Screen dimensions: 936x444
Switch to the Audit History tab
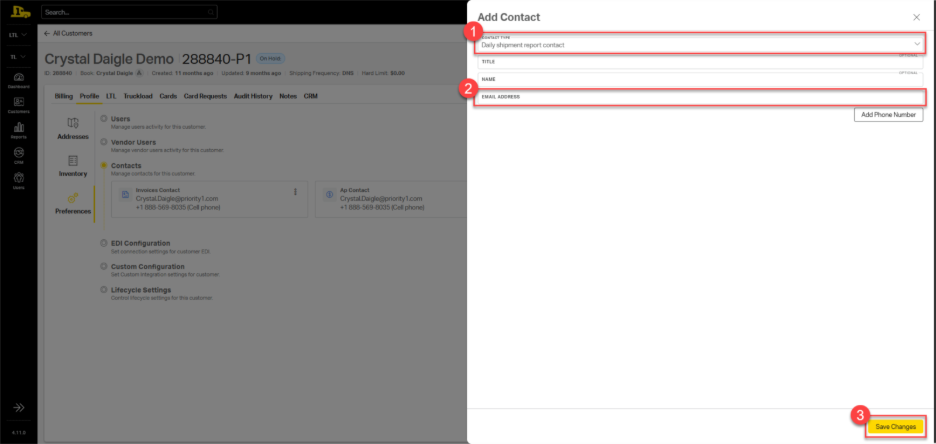click(253, 96)
